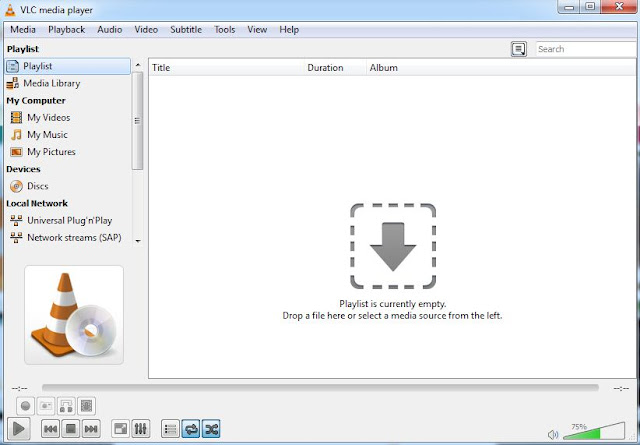Open extended settings equalizer button

[141, 429]
